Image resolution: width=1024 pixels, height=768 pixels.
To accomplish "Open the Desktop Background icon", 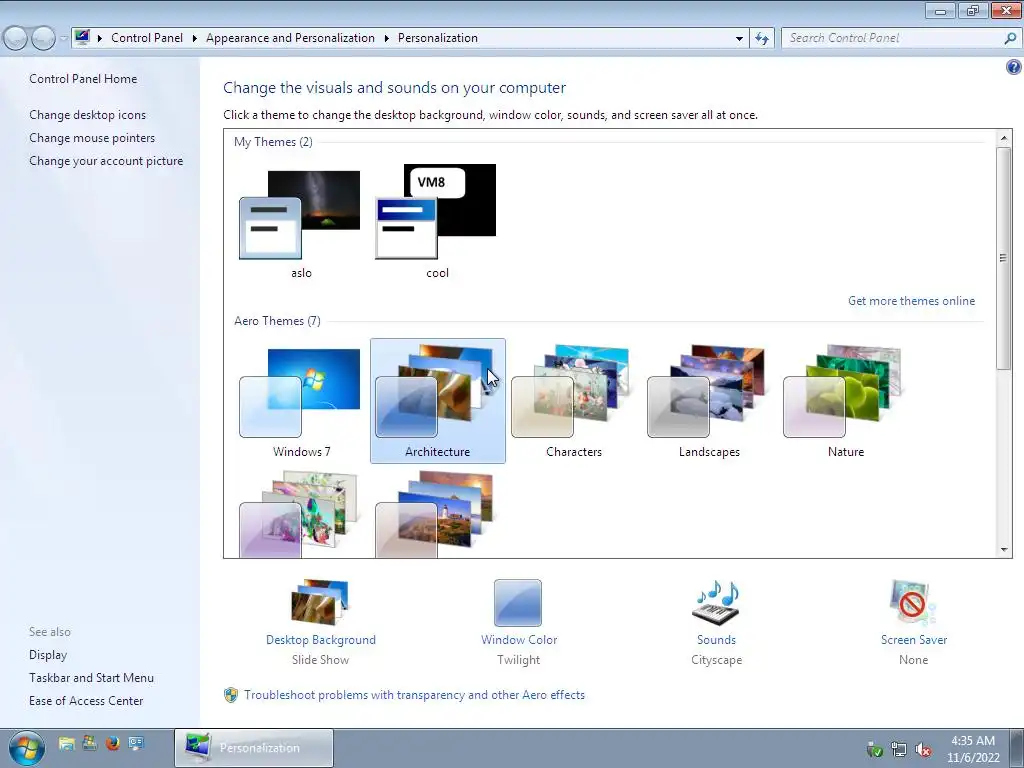I will (x=320, y=602).
